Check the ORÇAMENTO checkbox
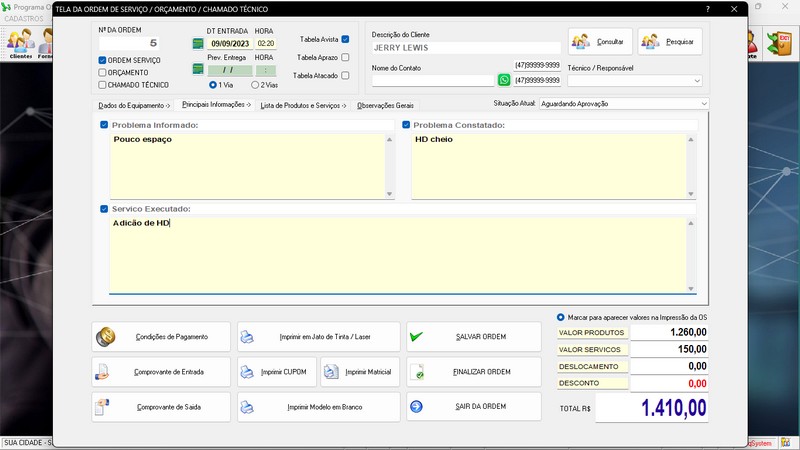800x450 pixels. pos(102,72)
